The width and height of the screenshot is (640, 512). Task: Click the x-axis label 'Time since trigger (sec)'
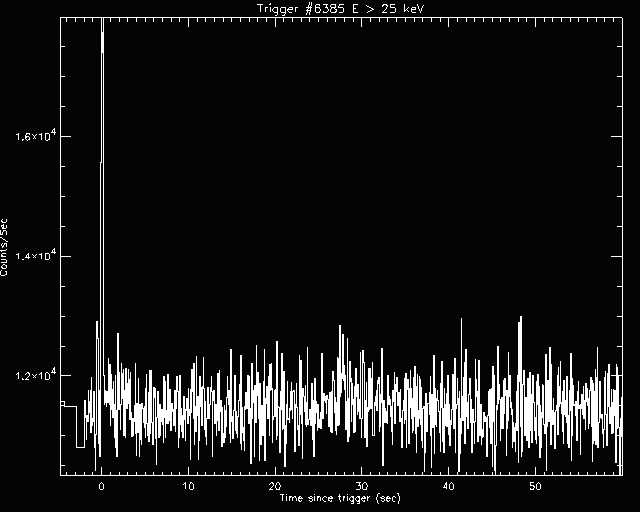340,498
